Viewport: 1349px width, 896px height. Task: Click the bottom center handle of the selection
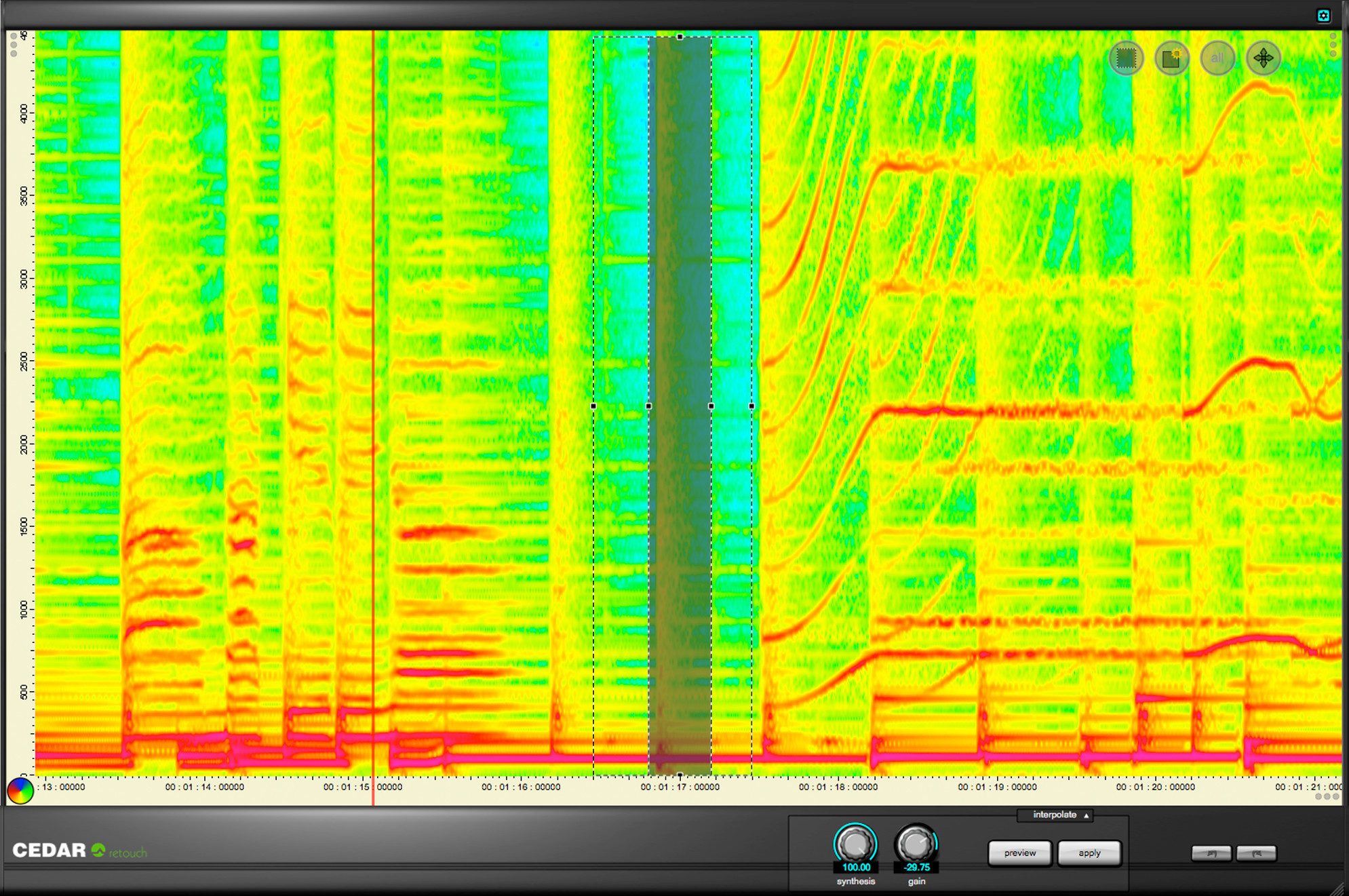[x=680, y=775]
